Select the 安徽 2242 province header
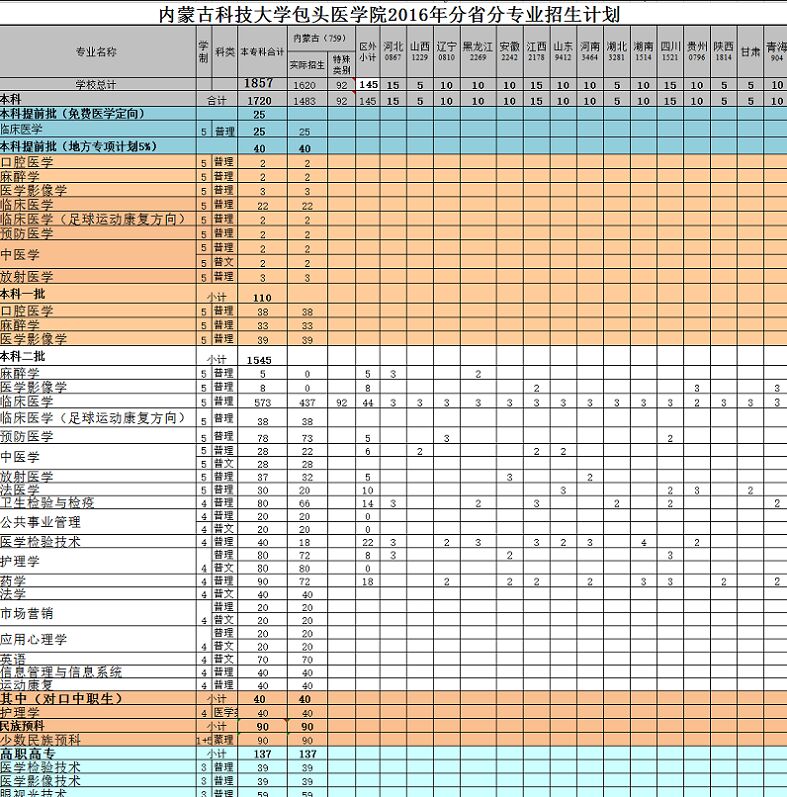Viewport: 787px width, 797px height. pyautogui.click(x=509, y=51)
